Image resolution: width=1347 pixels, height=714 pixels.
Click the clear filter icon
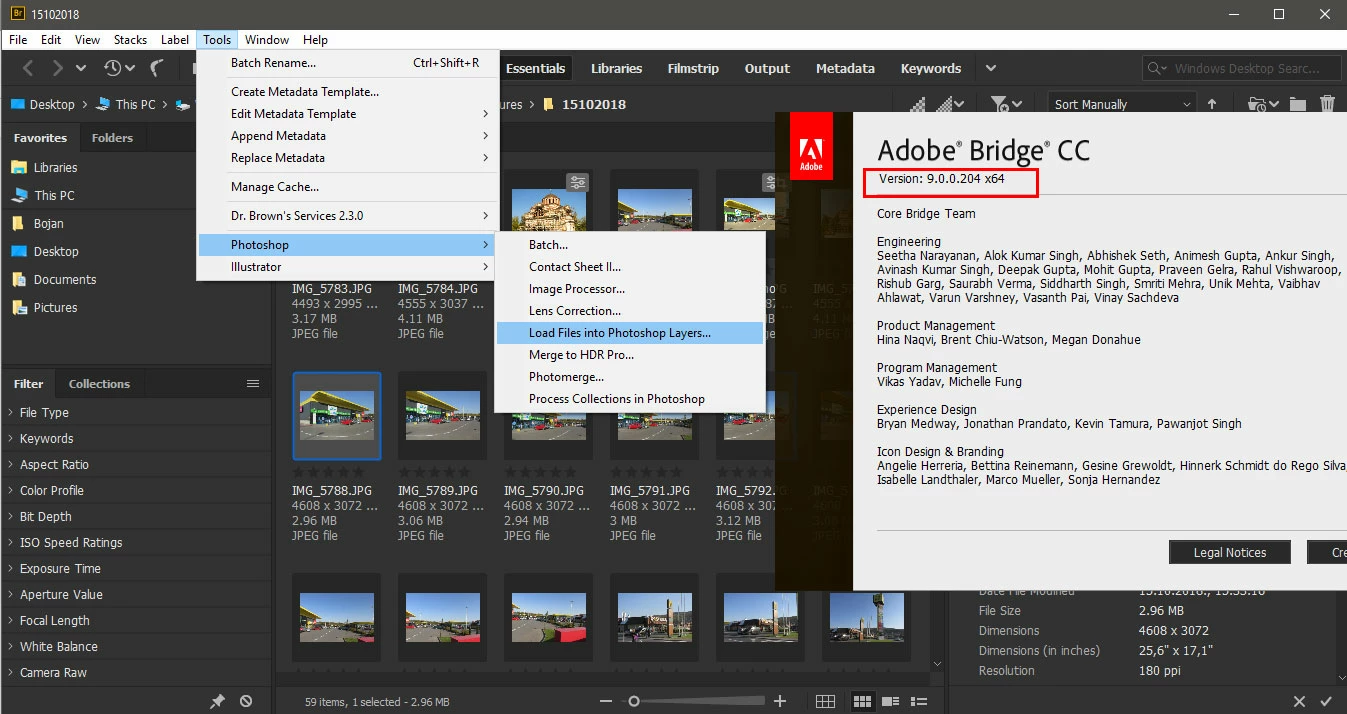click(x=246, y=702)
